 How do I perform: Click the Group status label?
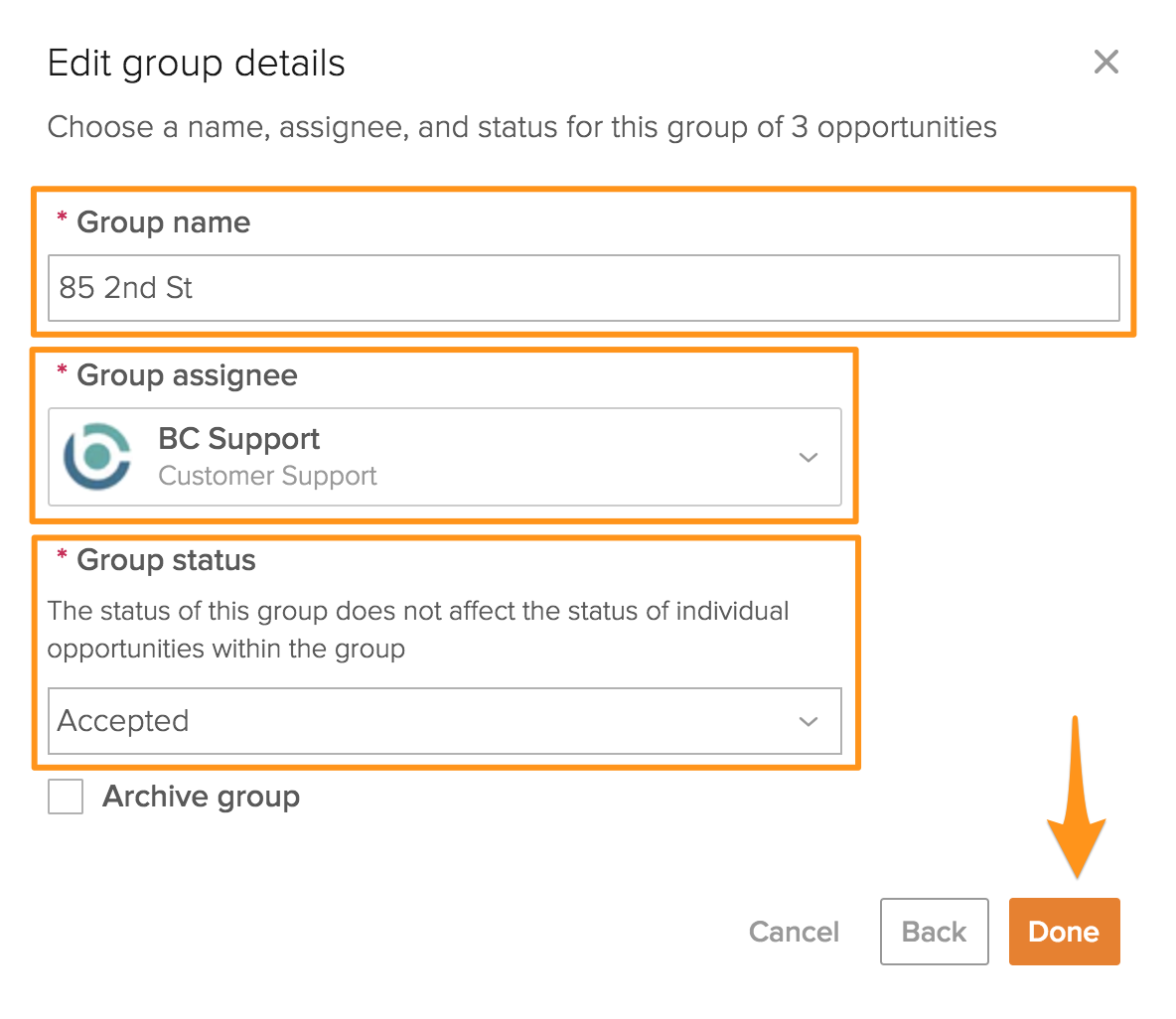(x=166, y=560)
